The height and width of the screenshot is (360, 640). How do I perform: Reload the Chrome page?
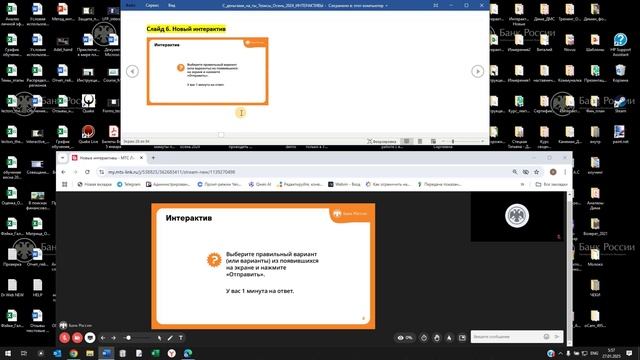point(87,172)
